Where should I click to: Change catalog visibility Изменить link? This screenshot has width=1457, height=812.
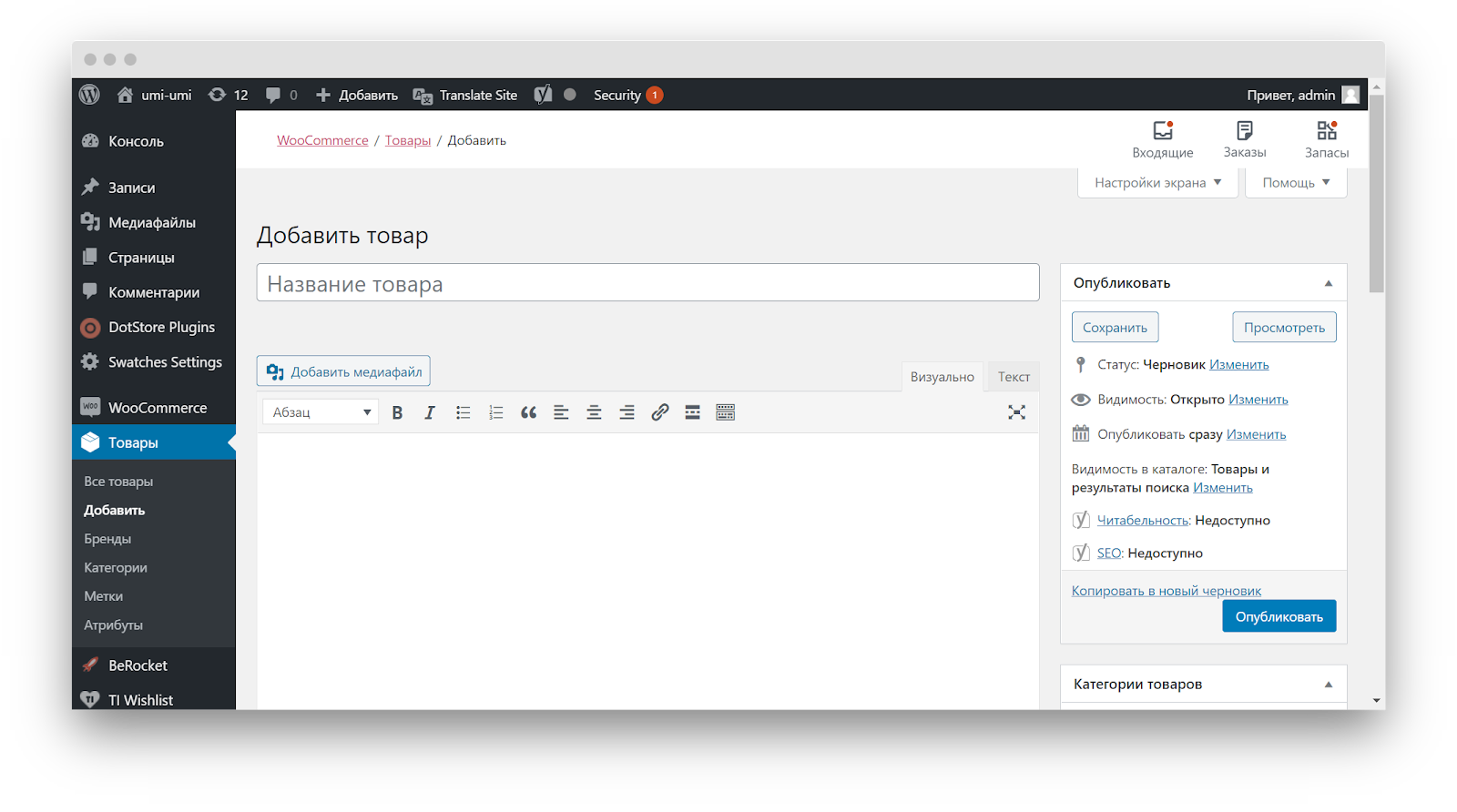1223,488
